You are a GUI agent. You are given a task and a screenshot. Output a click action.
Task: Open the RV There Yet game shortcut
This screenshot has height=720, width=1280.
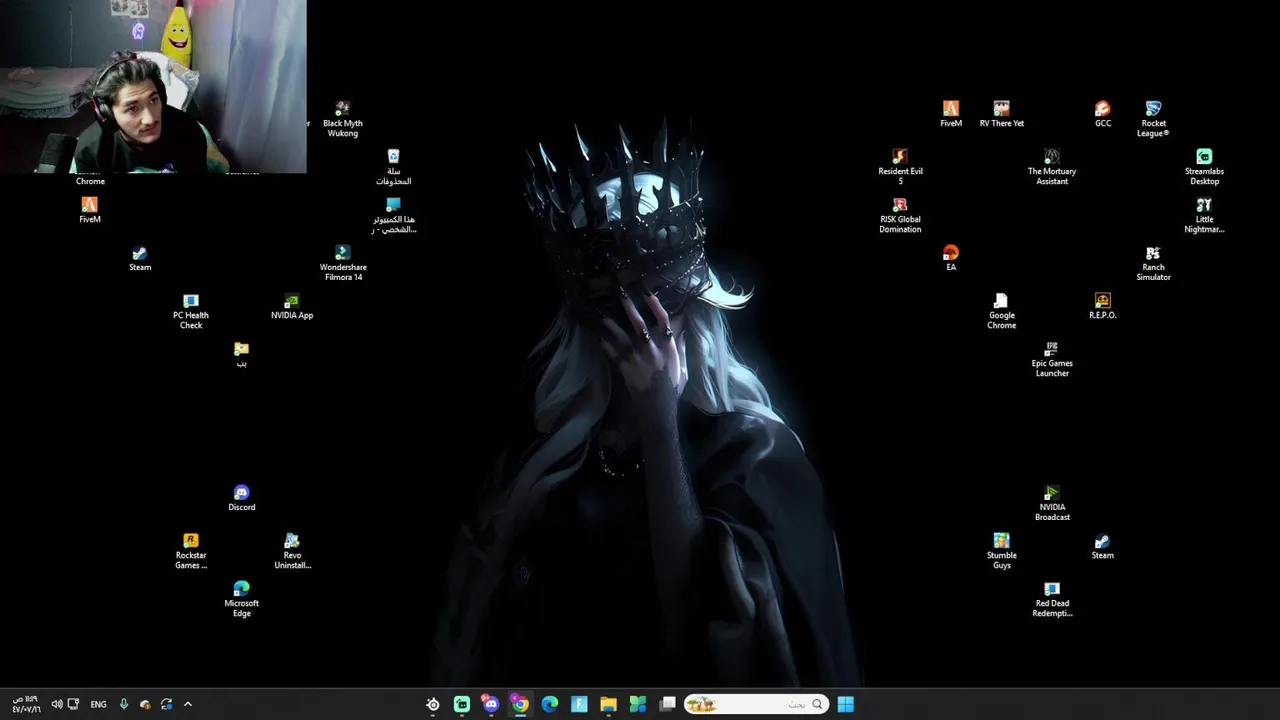click(x=1001, y=114)
